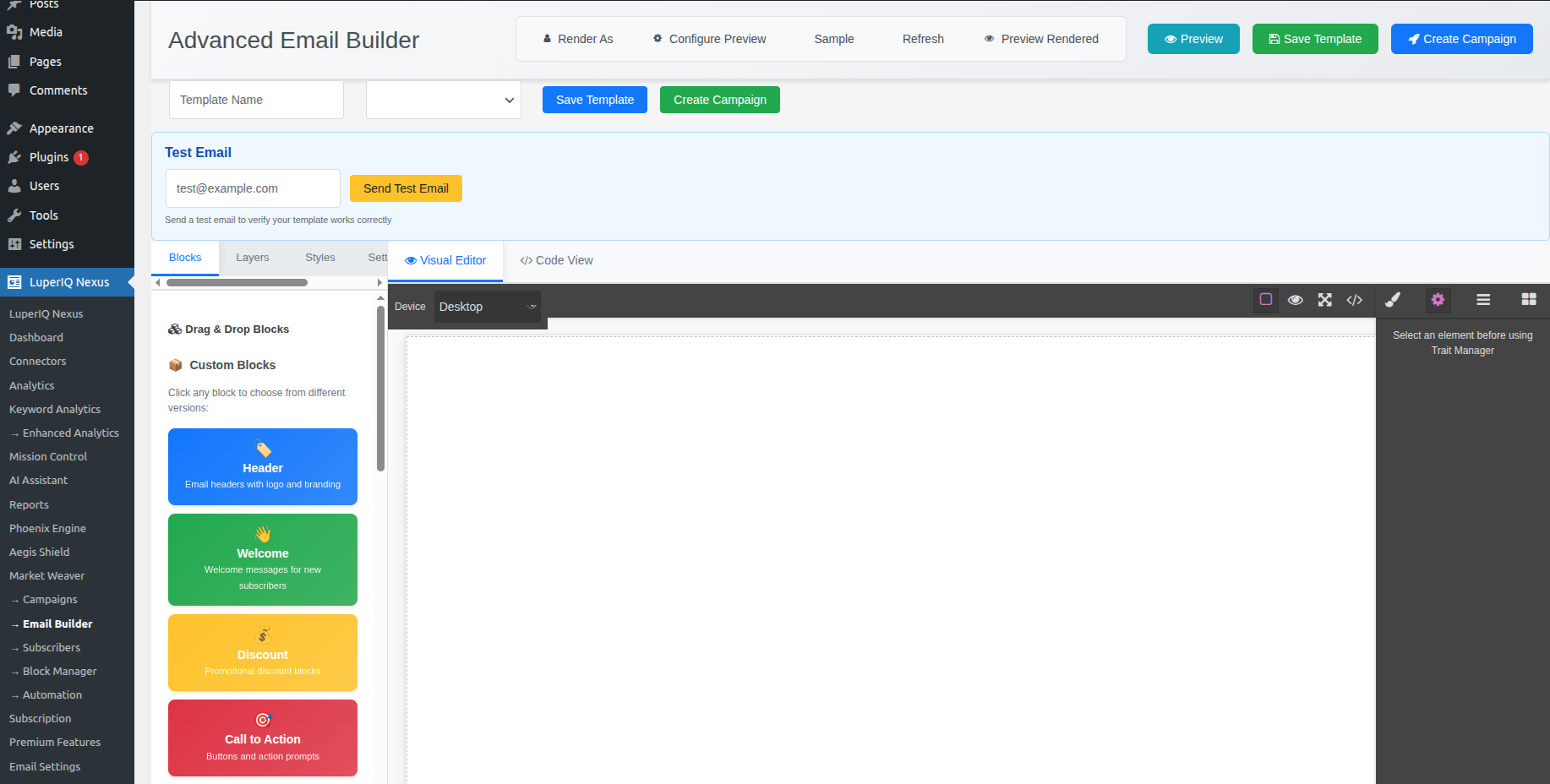
Task: Toggle the Preview Rendered option
Action: click(x=1041, y=39)
